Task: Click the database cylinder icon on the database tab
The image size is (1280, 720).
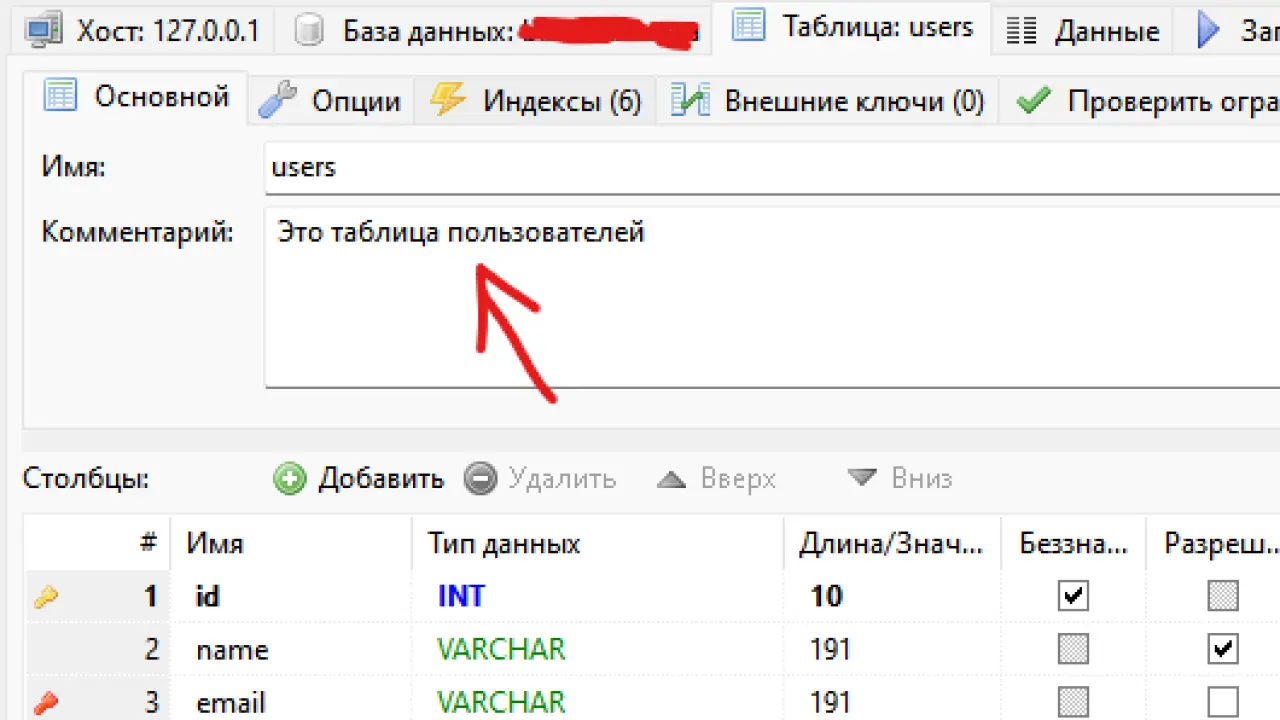Action: pos(310,29)
